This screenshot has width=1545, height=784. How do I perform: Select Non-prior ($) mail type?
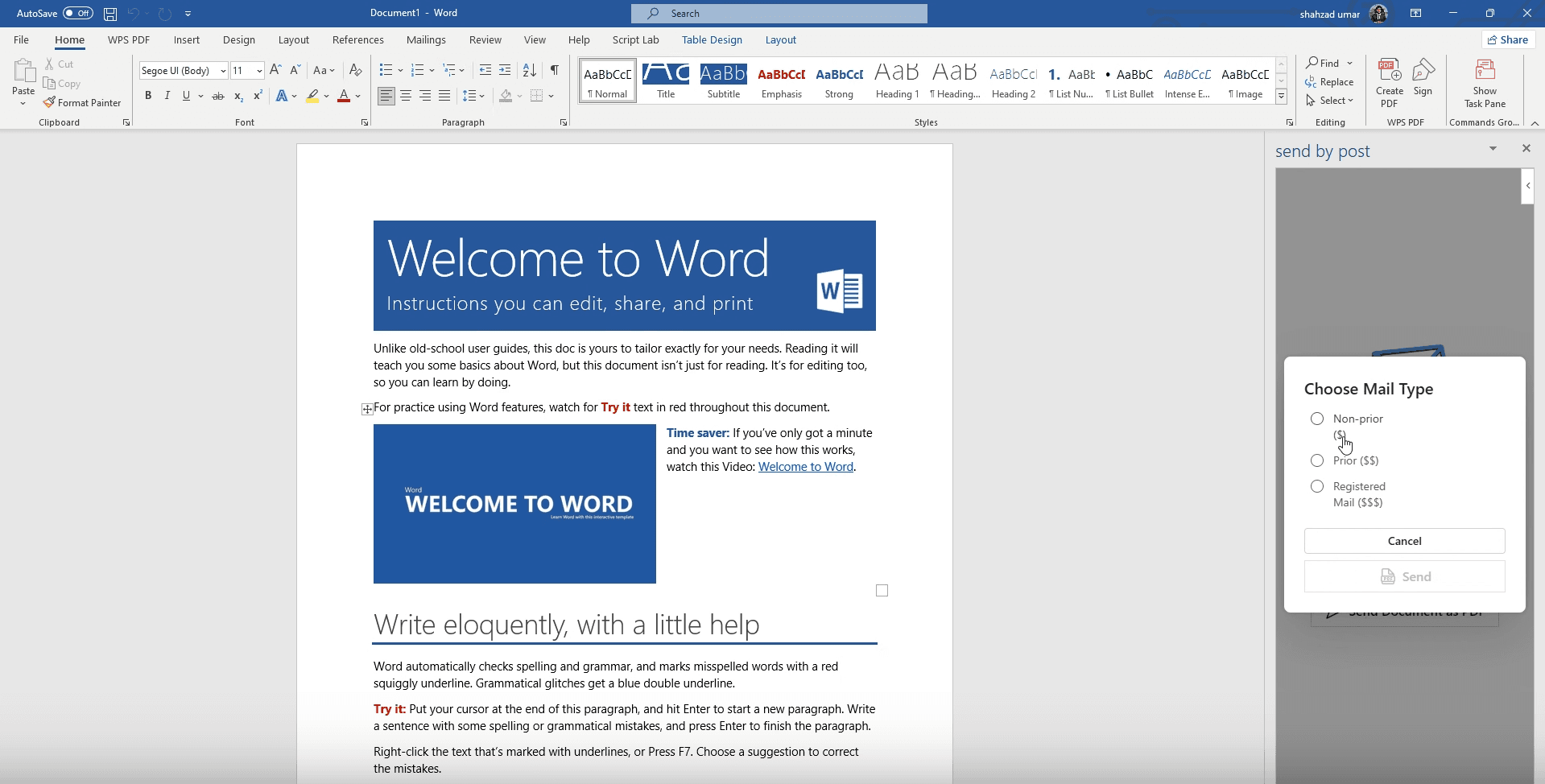tap(1316, 419)
